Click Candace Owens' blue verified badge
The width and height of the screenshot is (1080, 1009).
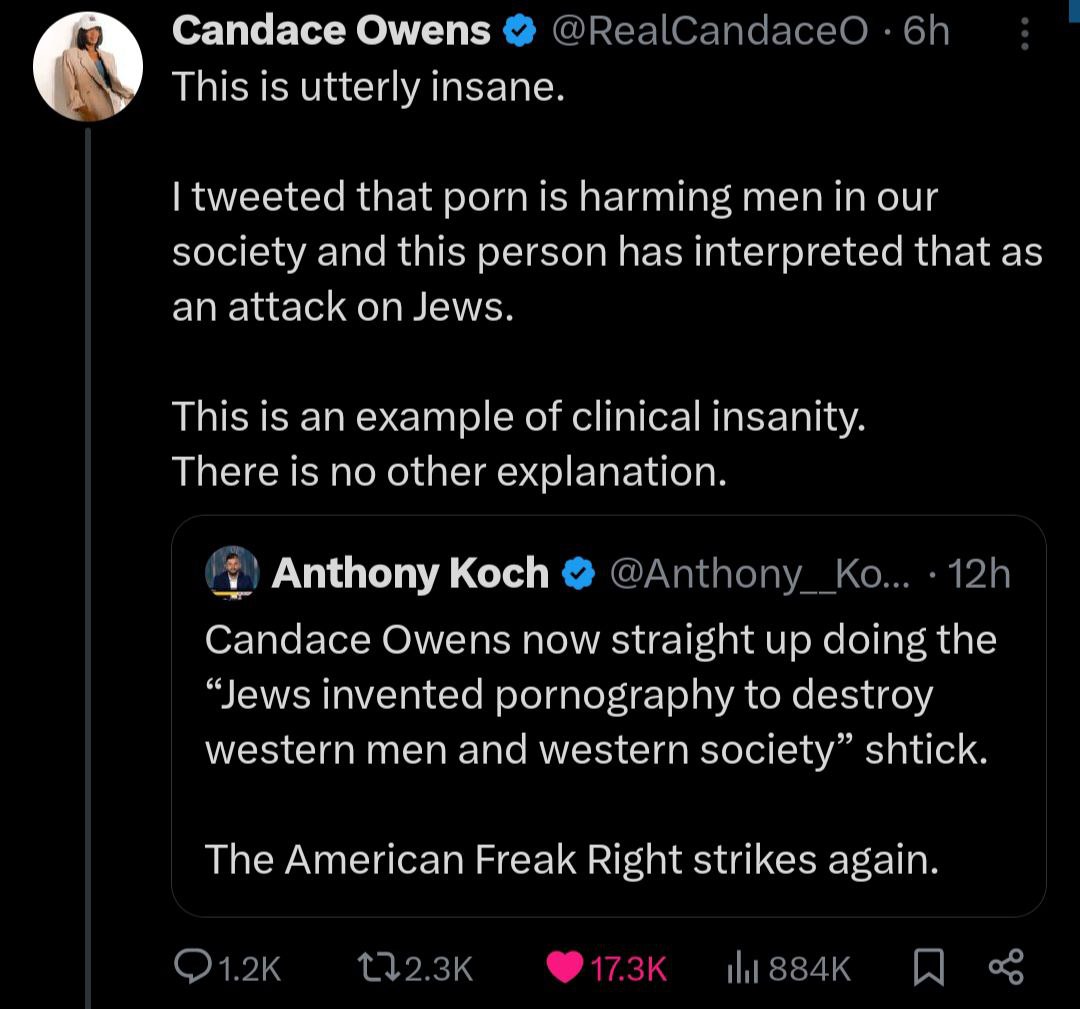[x=521, y=32]
